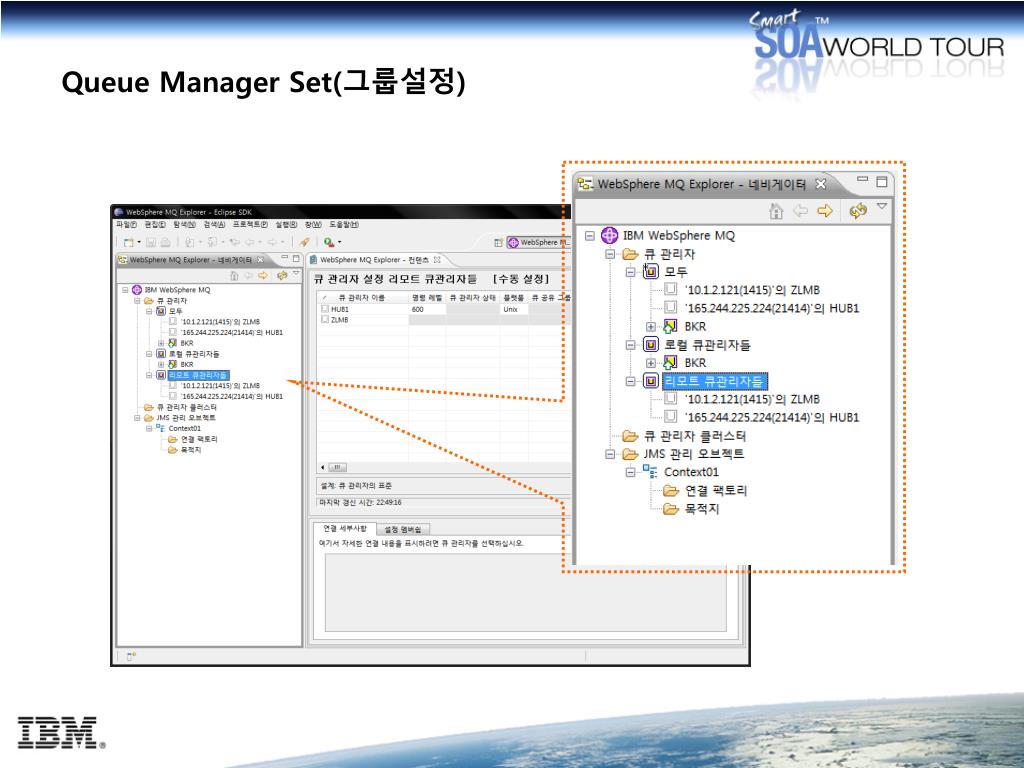Open the 검색(A) menu
The width and height of the screenshot is (1024, 768).
click(214, 225)
